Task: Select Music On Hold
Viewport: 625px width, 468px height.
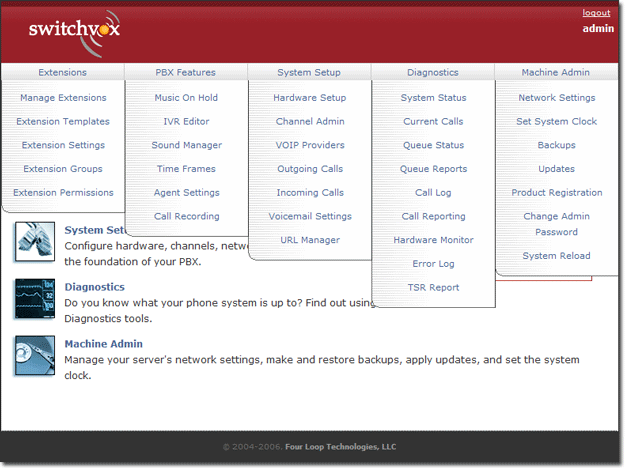Action: [186, 98]
